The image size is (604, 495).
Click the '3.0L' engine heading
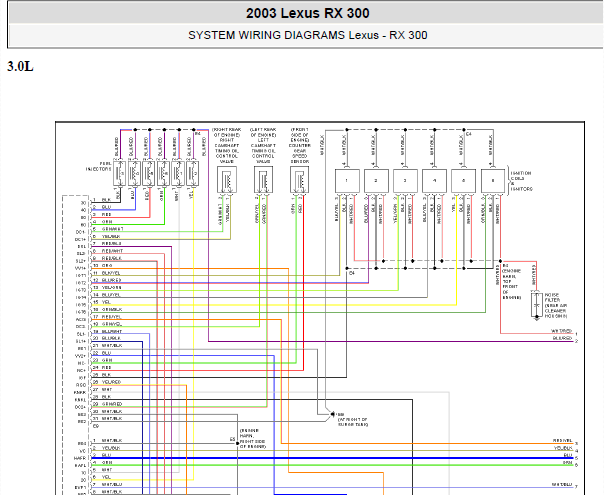20,66
